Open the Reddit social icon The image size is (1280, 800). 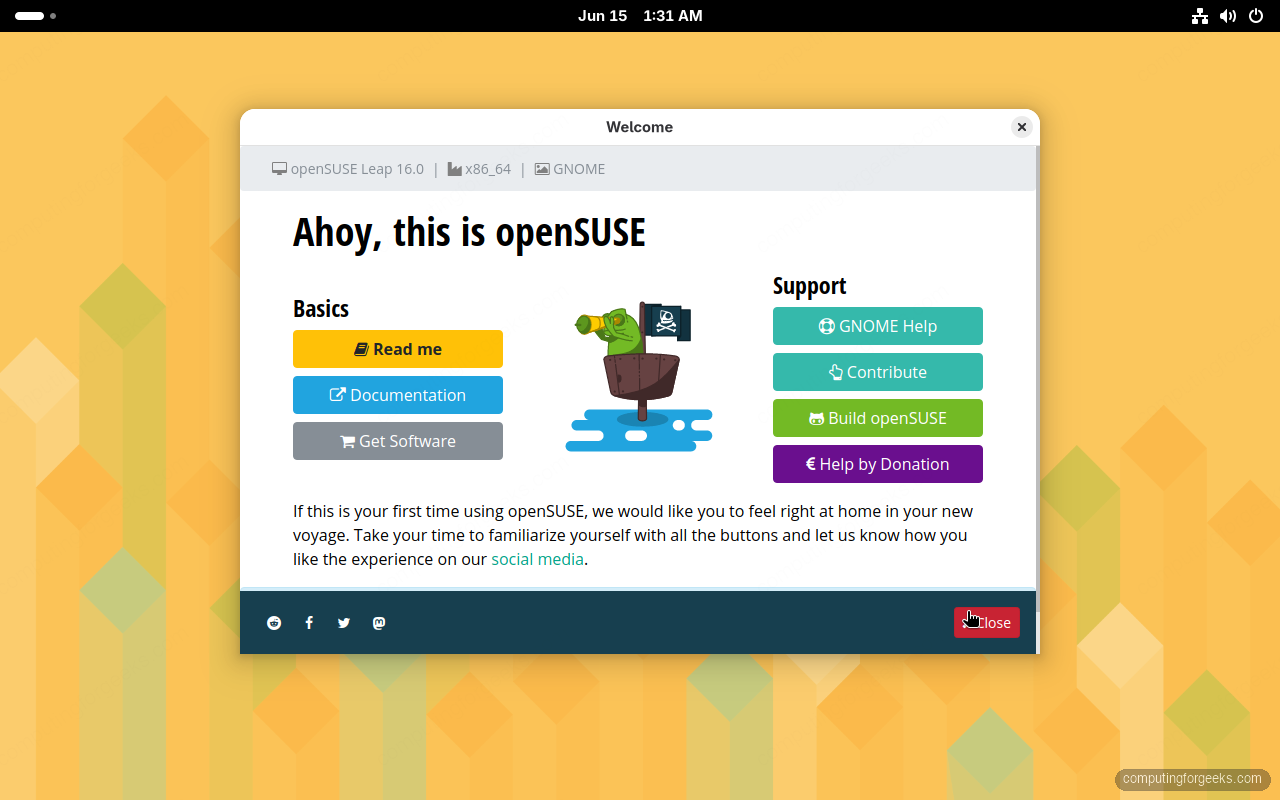pyautogui.click(x=274, y=623)
